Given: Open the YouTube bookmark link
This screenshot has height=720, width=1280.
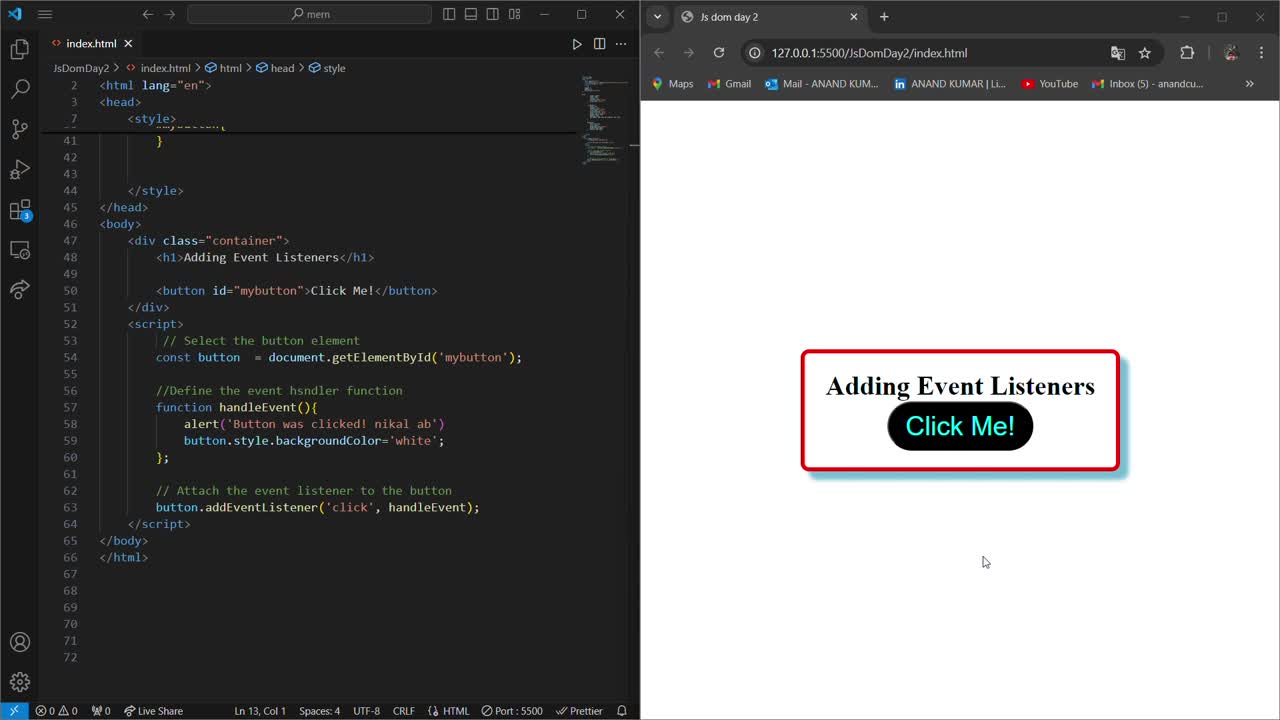Looking at the screenshot, I should 1050,84.
